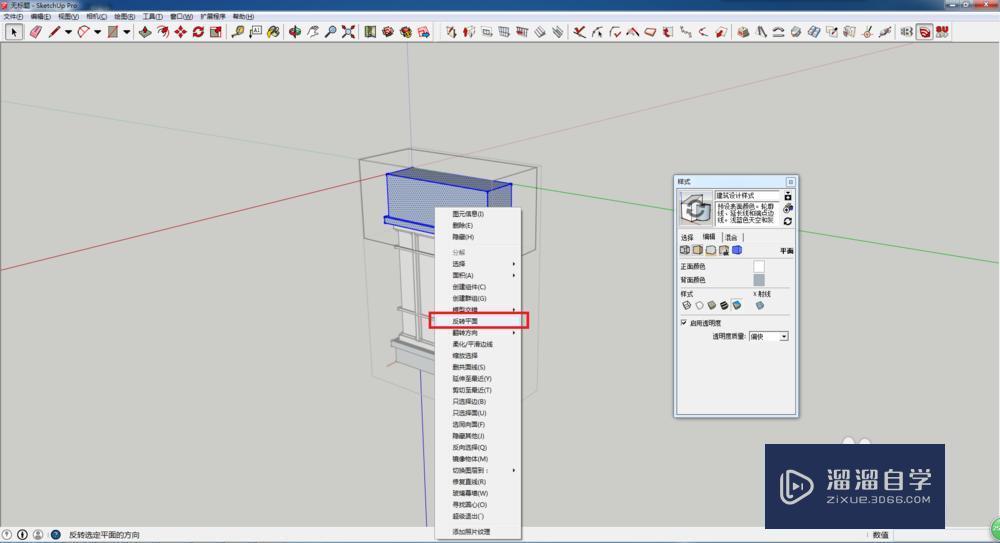Expand 面积(A) submenu
Viewport: 1000px width, 543px height.
[478, 275]
